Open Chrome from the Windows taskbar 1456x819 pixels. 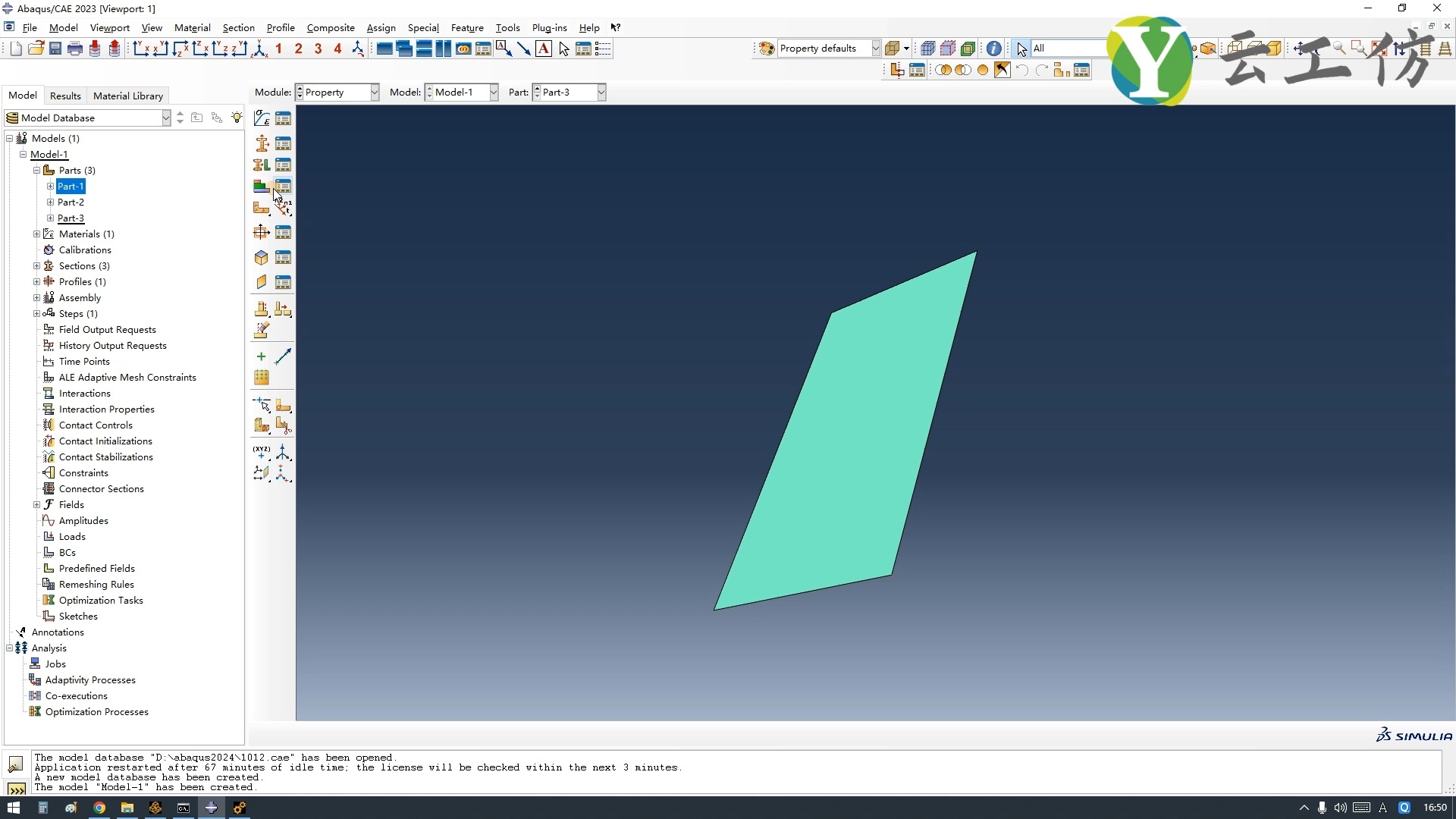(99, 808)
